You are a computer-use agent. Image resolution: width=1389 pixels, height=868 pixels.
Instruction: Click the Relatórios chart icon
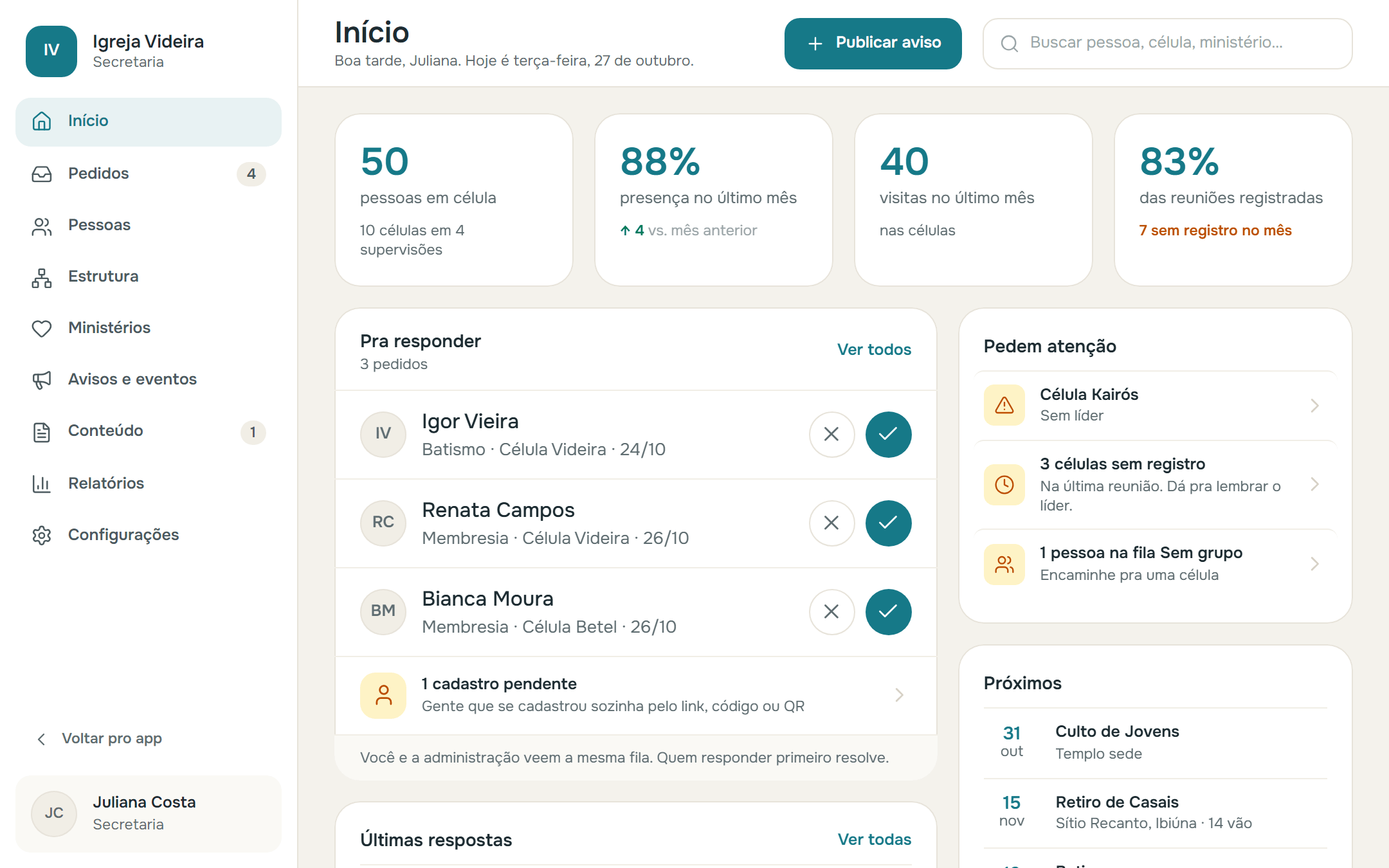tap(42, 484)
